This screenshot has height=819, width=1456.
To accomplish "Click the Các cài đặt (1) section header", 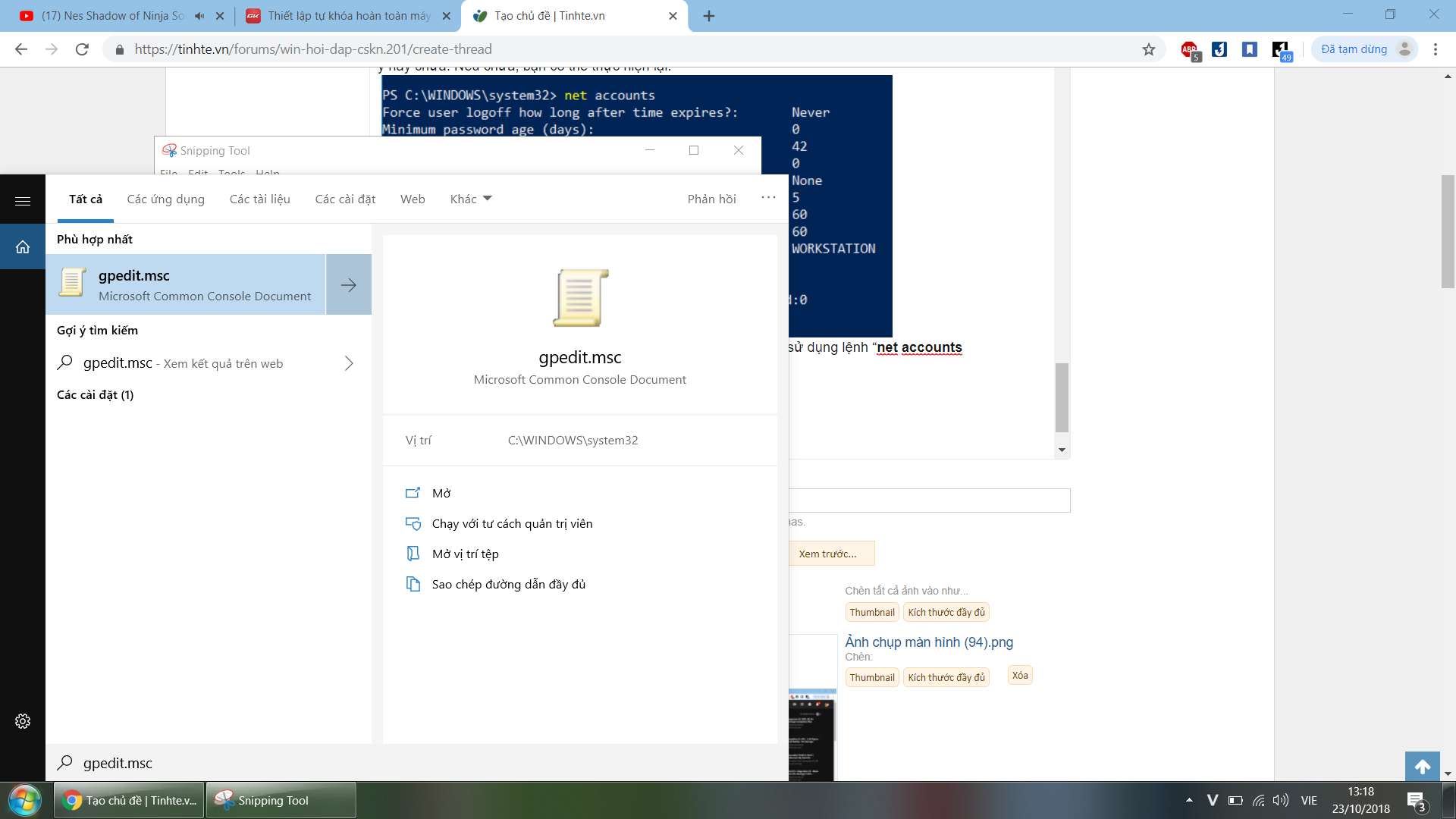I will pyautogui.click(x=96, y=395).
